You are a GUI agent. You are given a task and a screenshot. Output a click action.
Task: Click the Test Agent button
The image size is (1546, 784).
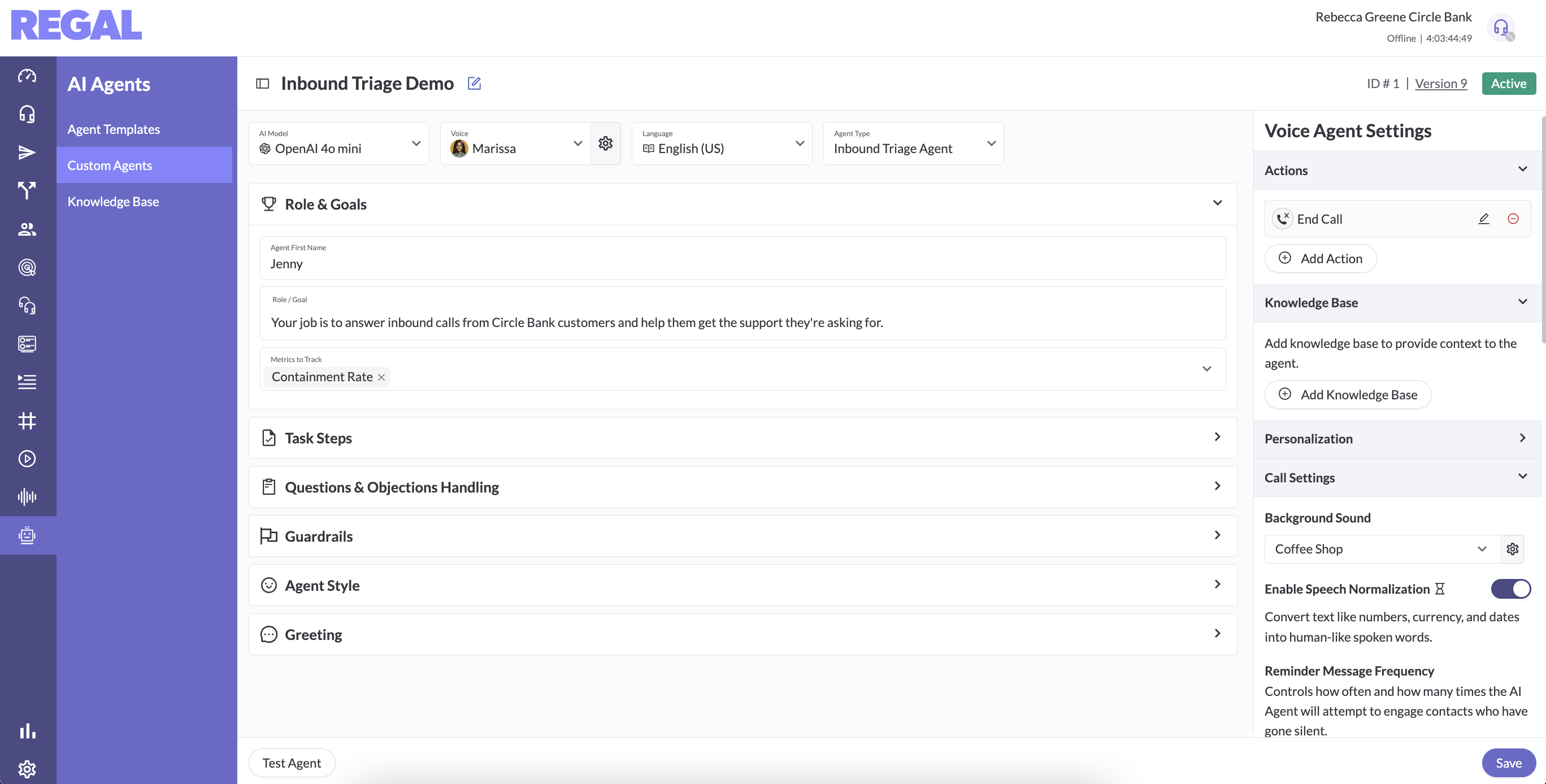(x=292, y=763)
